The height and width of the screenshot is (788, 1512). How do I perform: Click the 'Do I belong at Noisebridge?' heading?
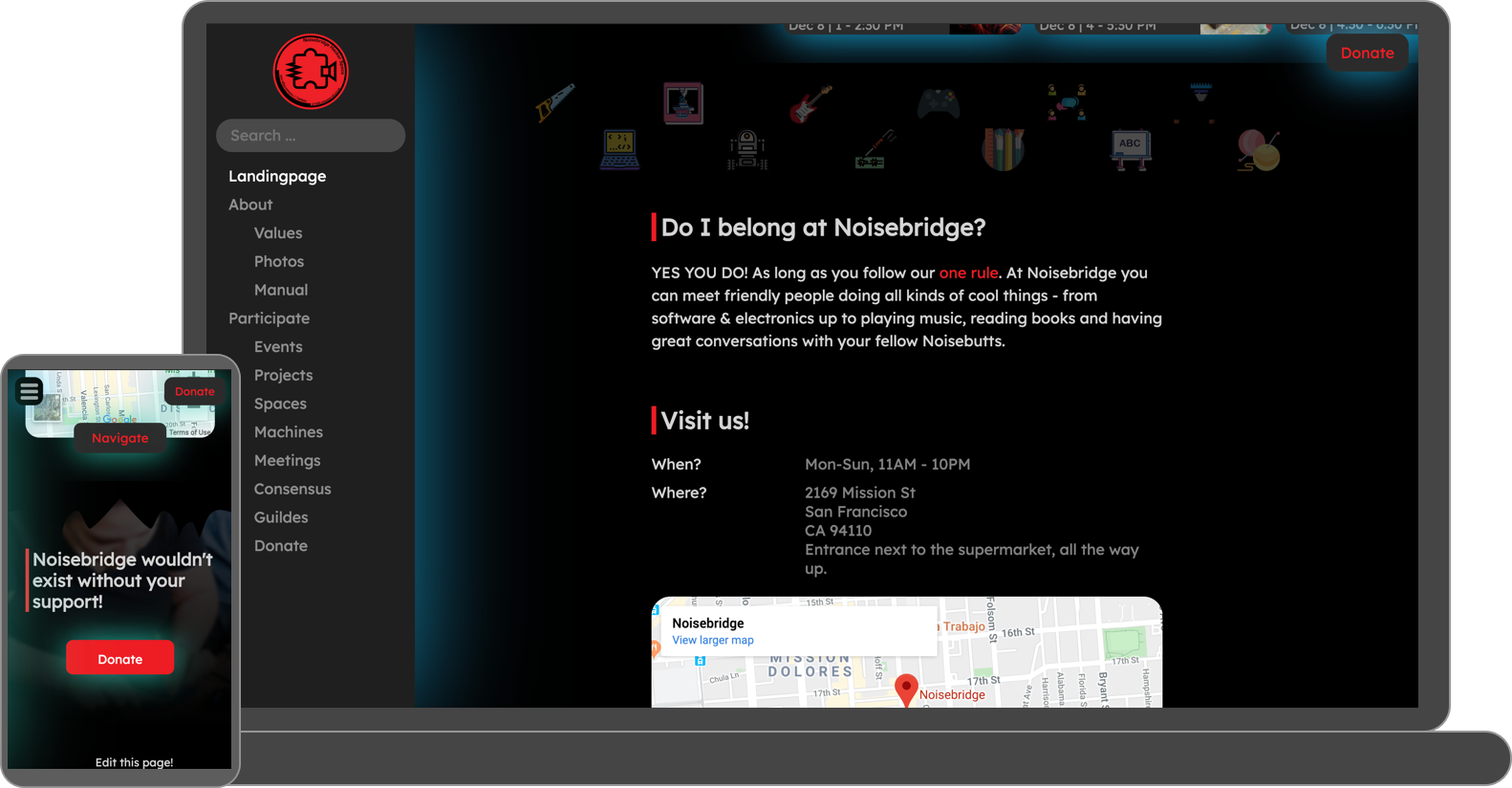(823, 228)
